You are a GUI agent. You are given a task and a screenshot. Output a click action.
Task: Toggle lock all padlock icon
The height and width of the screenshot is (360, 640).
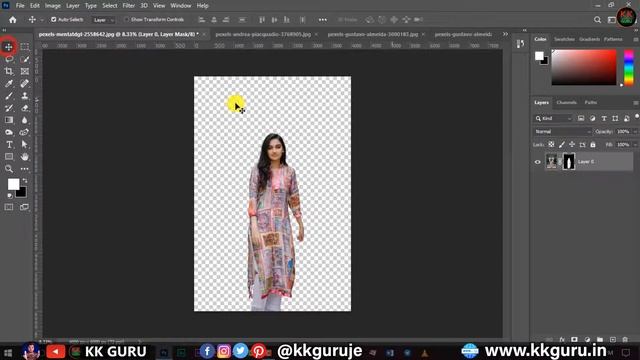[x=593, y=144]
